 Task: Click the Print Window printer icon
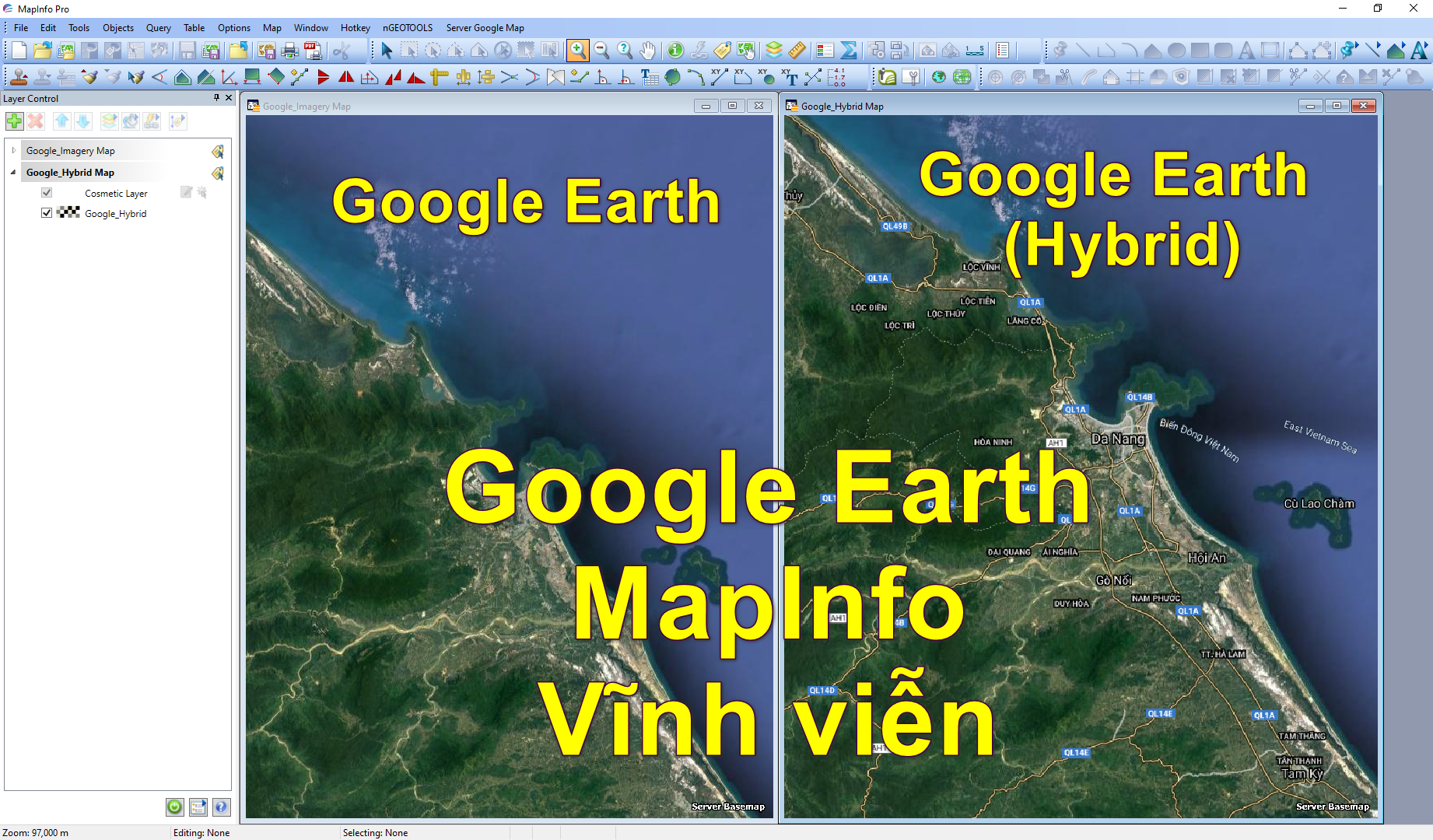[x=289, y=51]
